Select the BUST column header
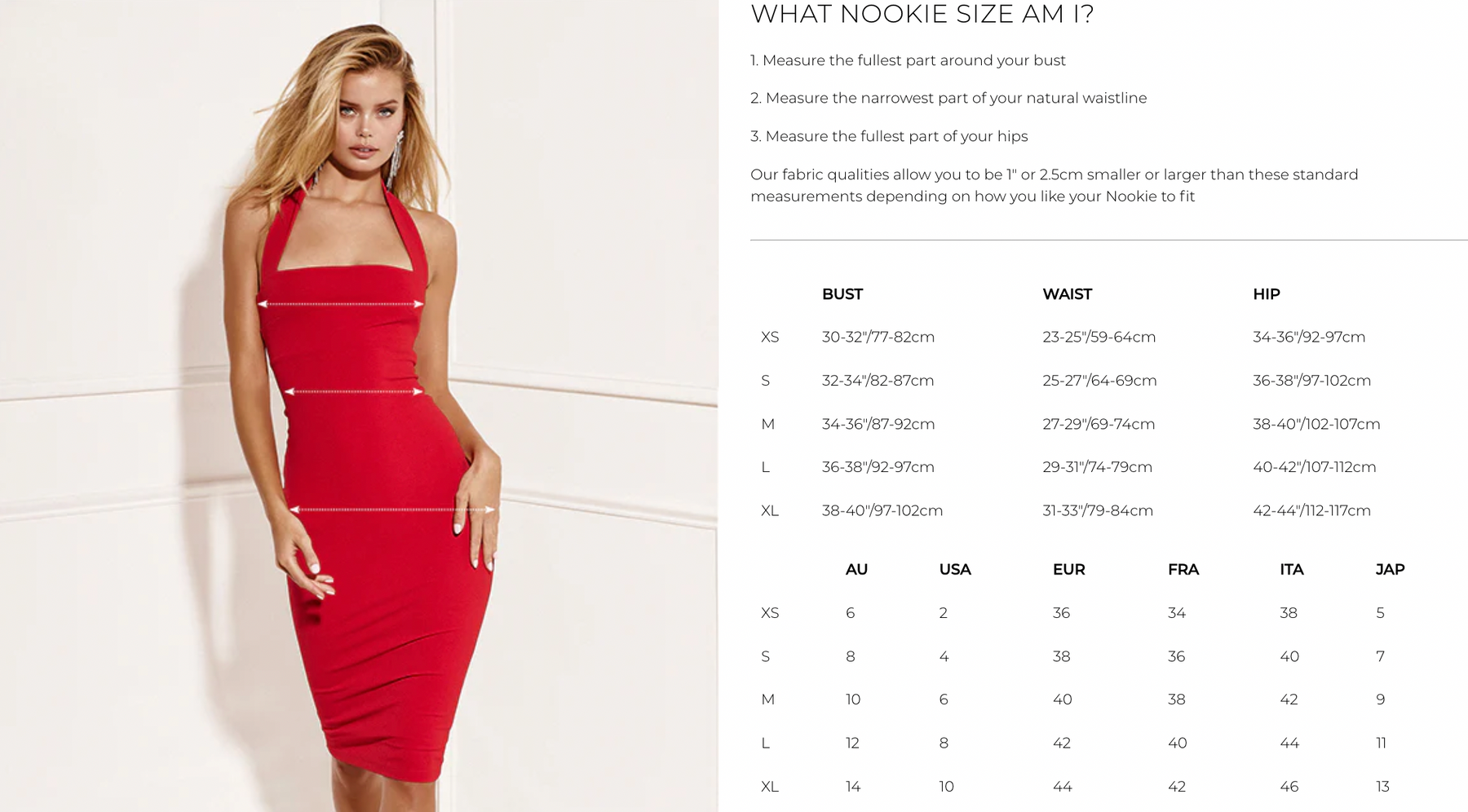This screenshot has height=812, width=1468. (x=842, y=294)
